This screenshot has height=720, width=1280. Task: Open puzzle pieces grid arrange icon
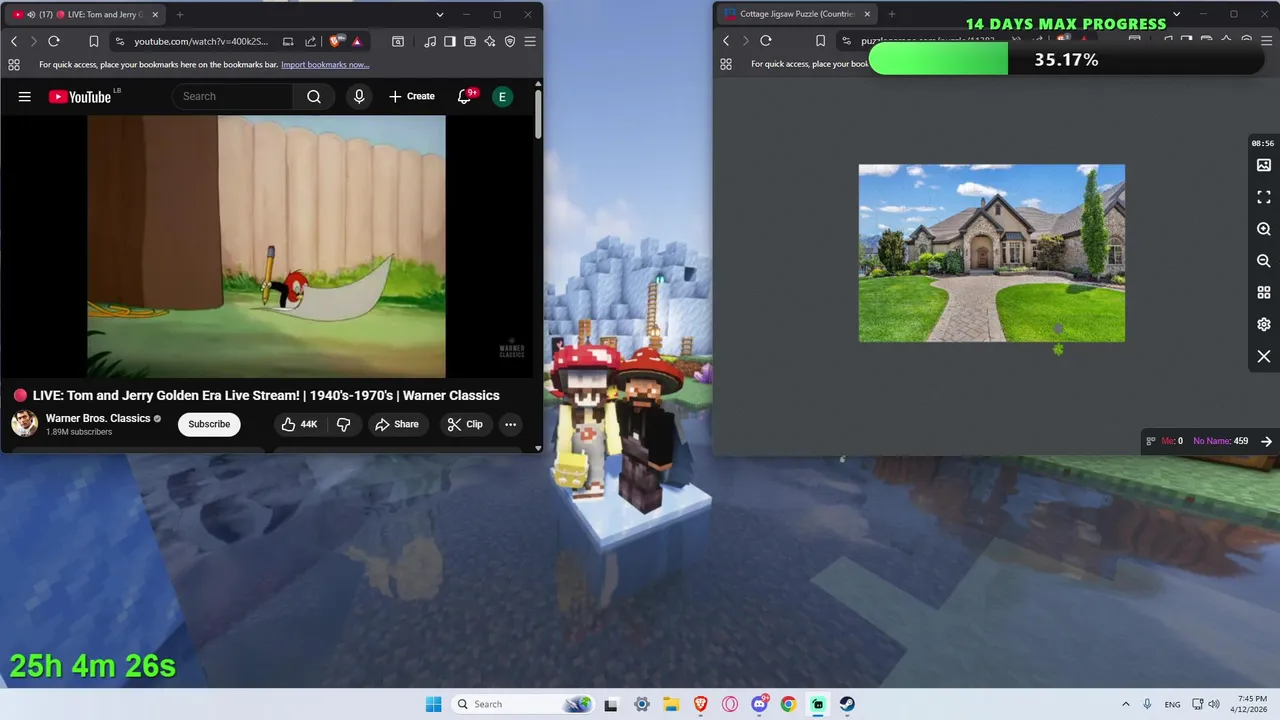[x=1264, y=293]
